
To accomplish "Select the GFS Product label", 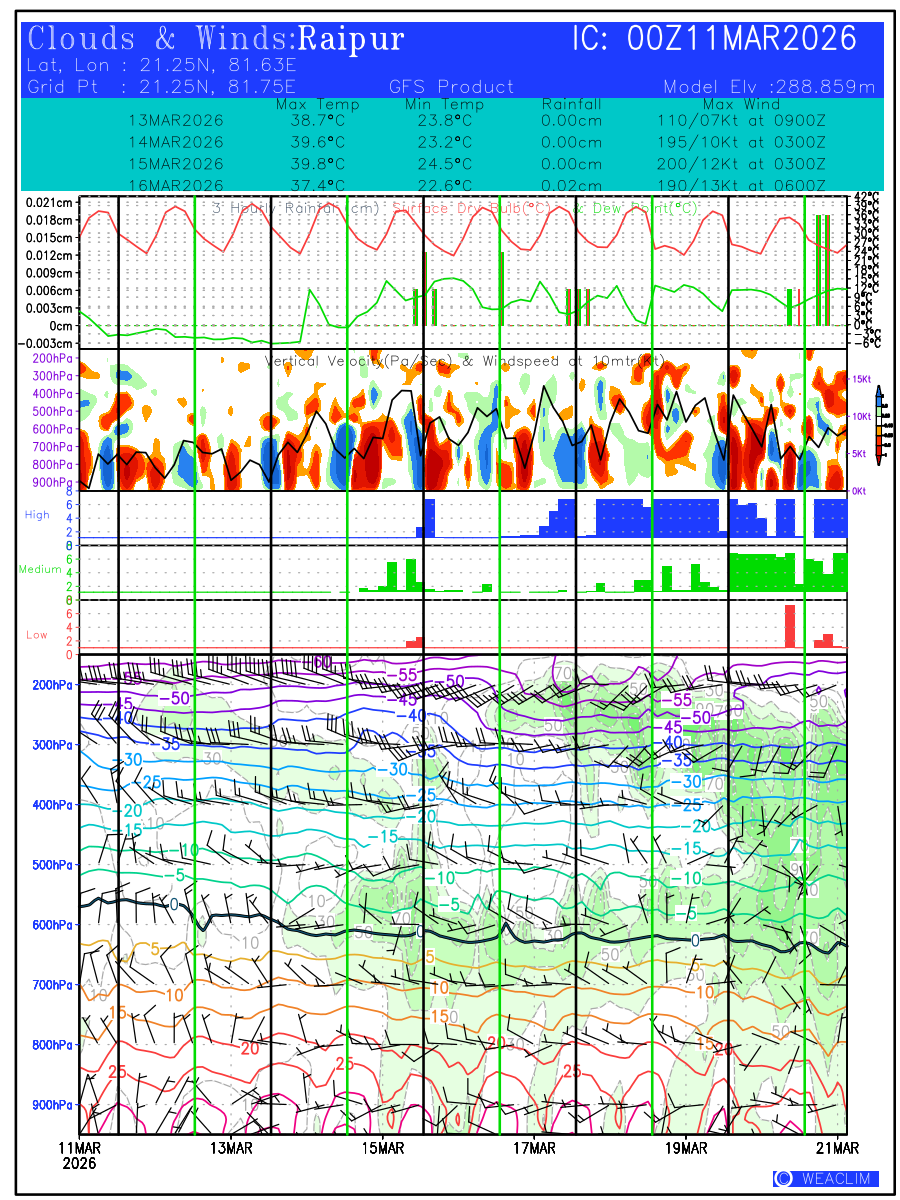I will pyautogui.click(x=451, y=87).
